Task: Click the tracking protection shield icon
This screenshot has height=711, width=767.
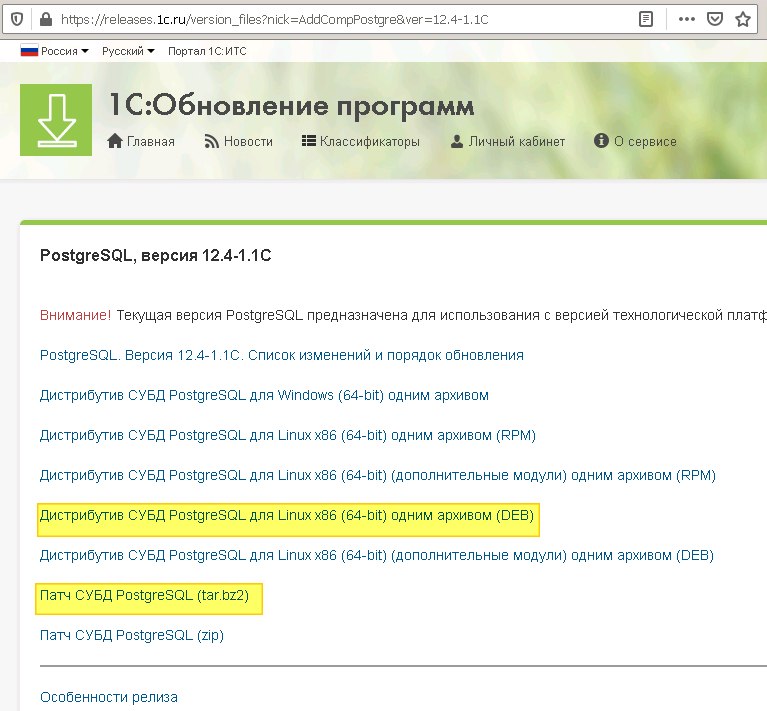Action: (17, 20)
